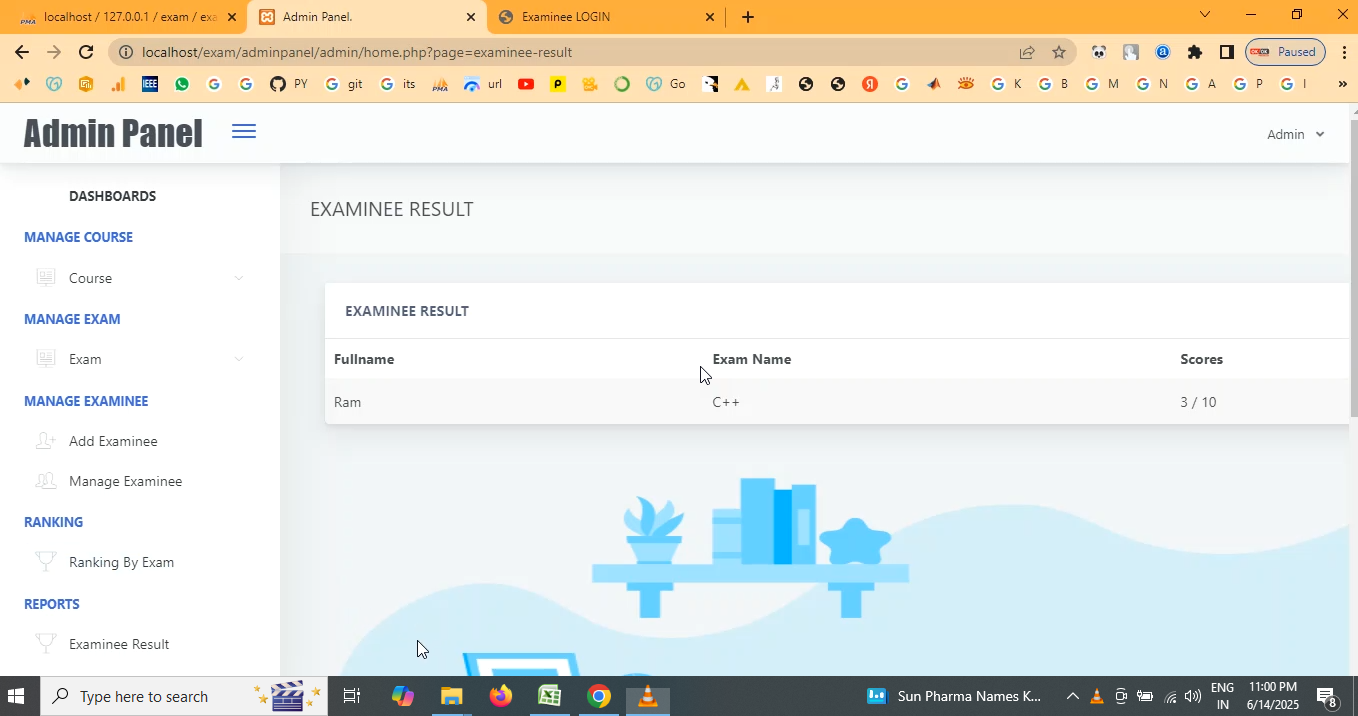Open the YouTube bookmark icon
Viewport: 1358px width, 716px height.
(x=526, y=84)
